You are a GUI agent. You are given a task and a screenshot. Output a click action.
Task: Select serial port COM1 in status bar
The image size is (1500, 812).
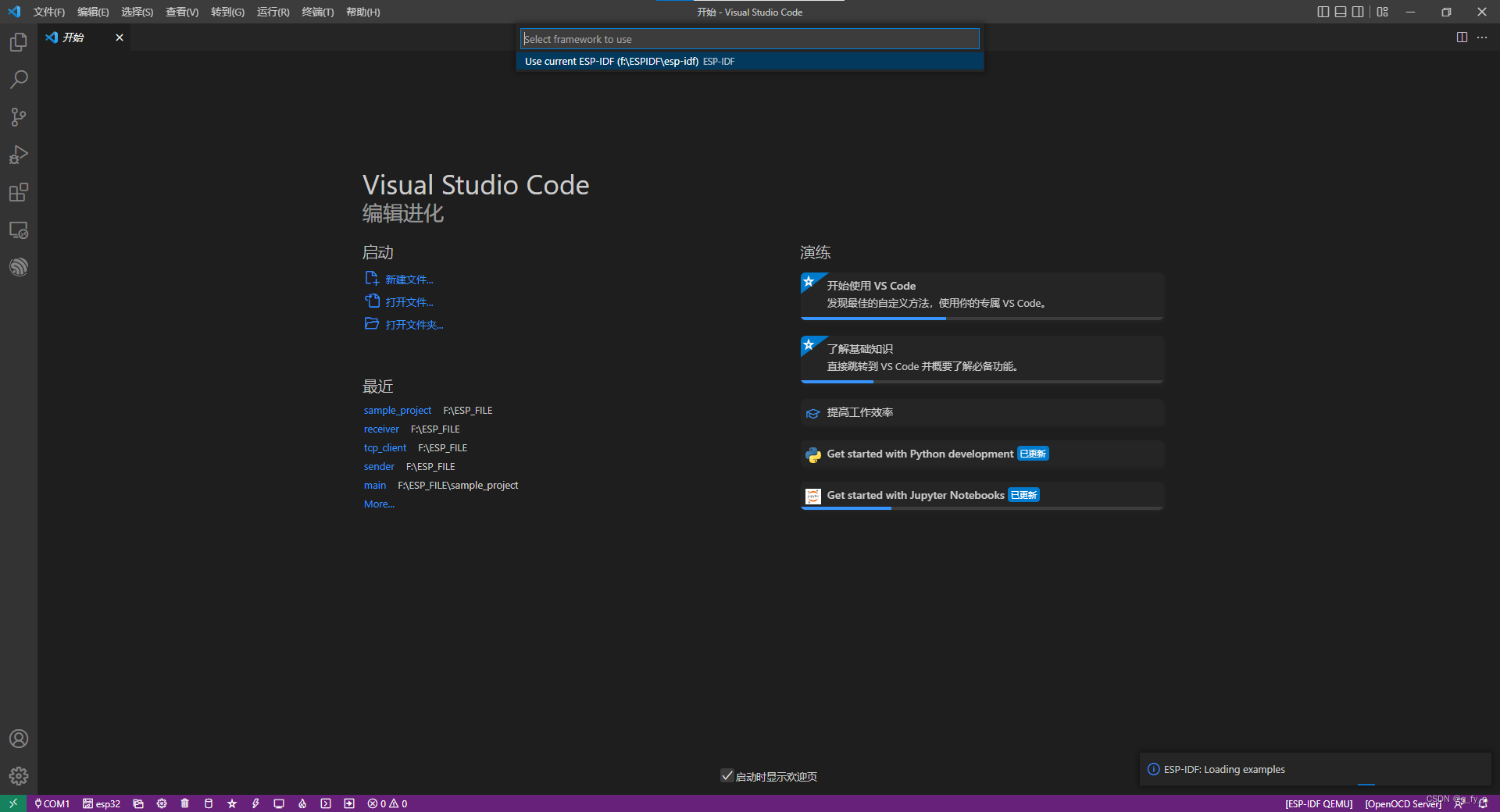(x=52, y=803)
